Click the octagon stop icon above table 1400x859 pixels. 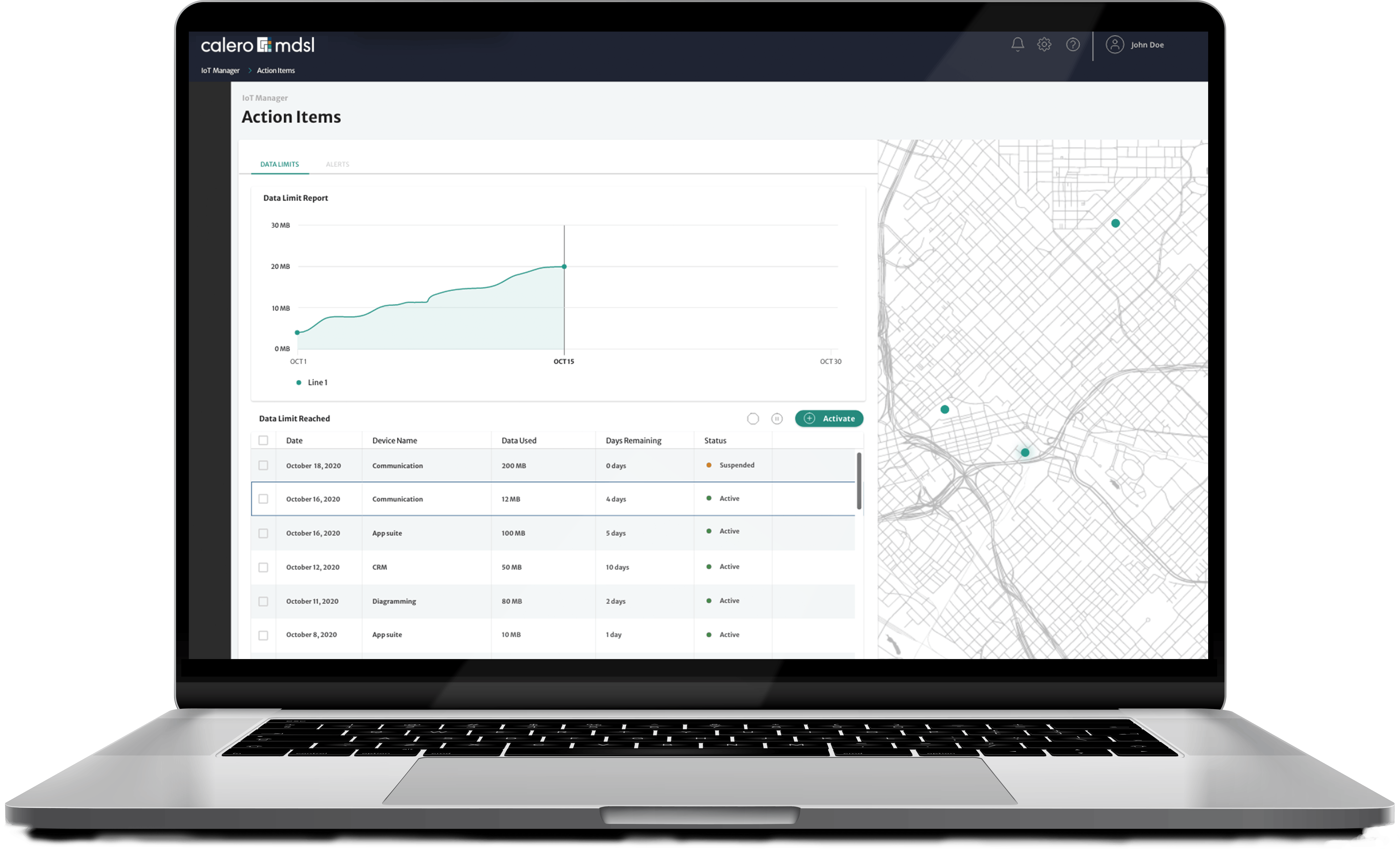click(x=753, y=419)
